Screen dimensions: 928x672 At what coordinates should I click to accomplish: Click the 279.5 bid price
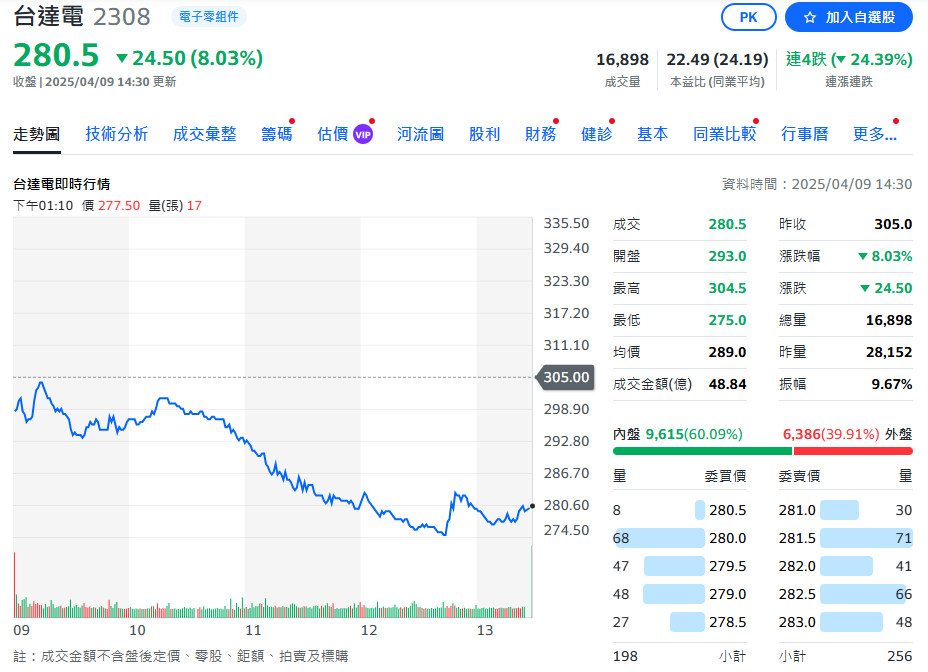click(727, 567)
